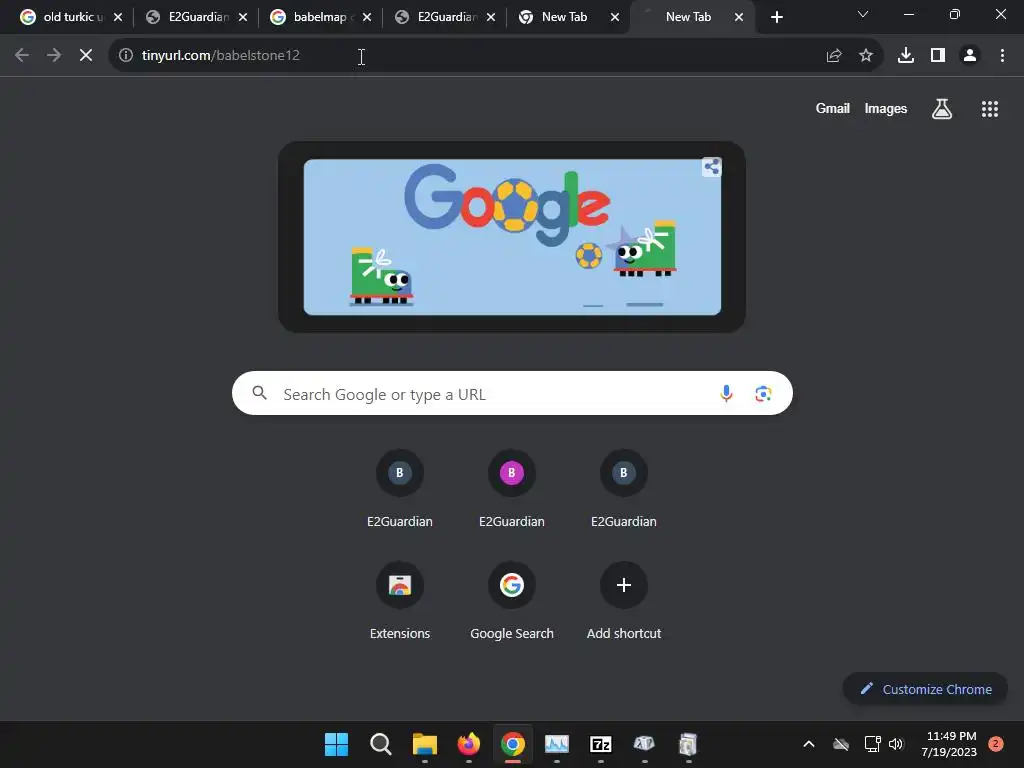Open the monitor graph app in taskbar
Image resolution: width=1024 pixels, height=768 pixels.
(x=556, y=744)
